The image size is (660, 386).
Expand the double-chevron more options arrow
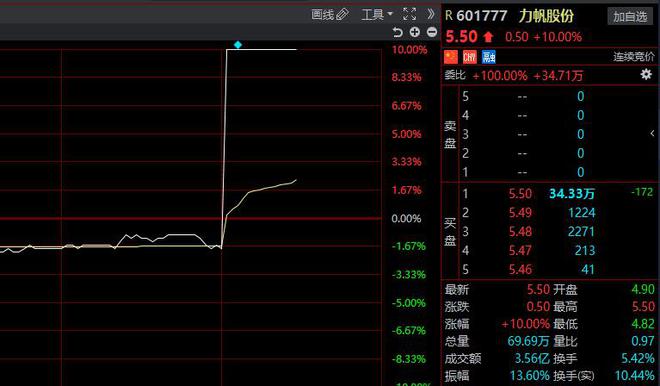[431, 14]
